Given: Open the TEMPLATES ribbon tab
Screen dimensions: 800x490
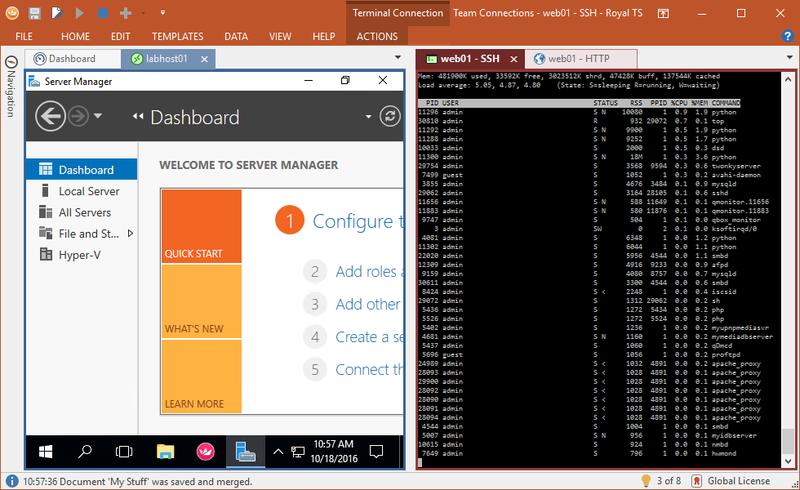Looking at the screenshot, I should (x=175, y=36).
